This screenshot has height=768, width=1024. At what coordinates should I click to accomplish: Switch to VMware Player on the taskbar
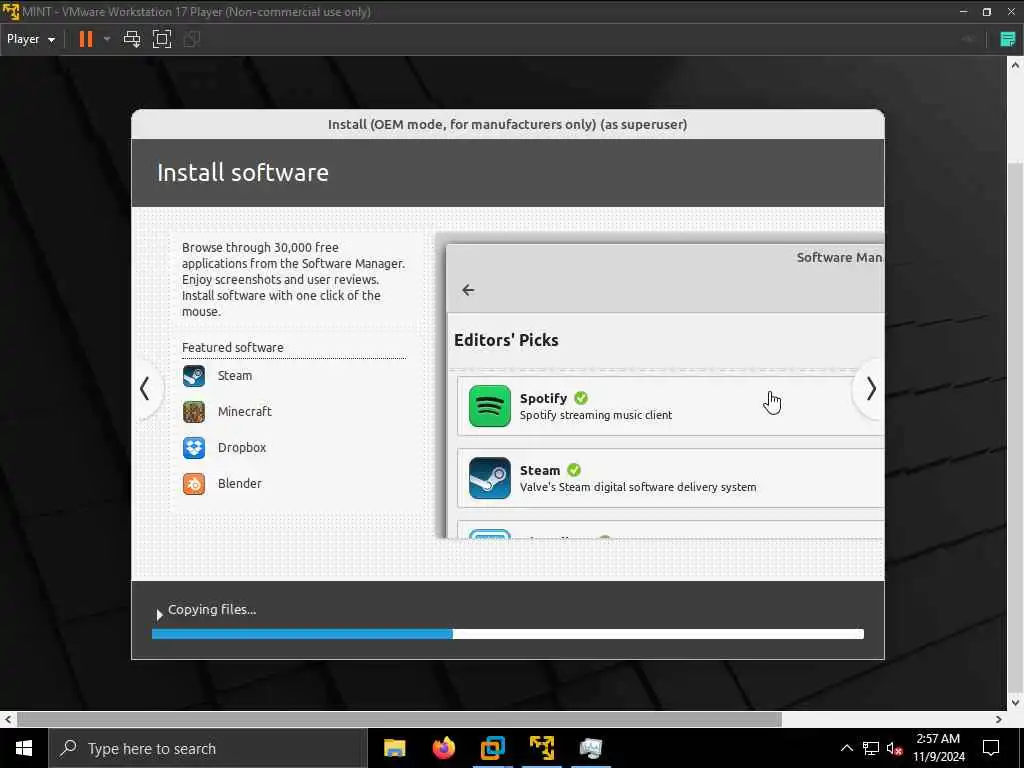(x=541, y=748)
